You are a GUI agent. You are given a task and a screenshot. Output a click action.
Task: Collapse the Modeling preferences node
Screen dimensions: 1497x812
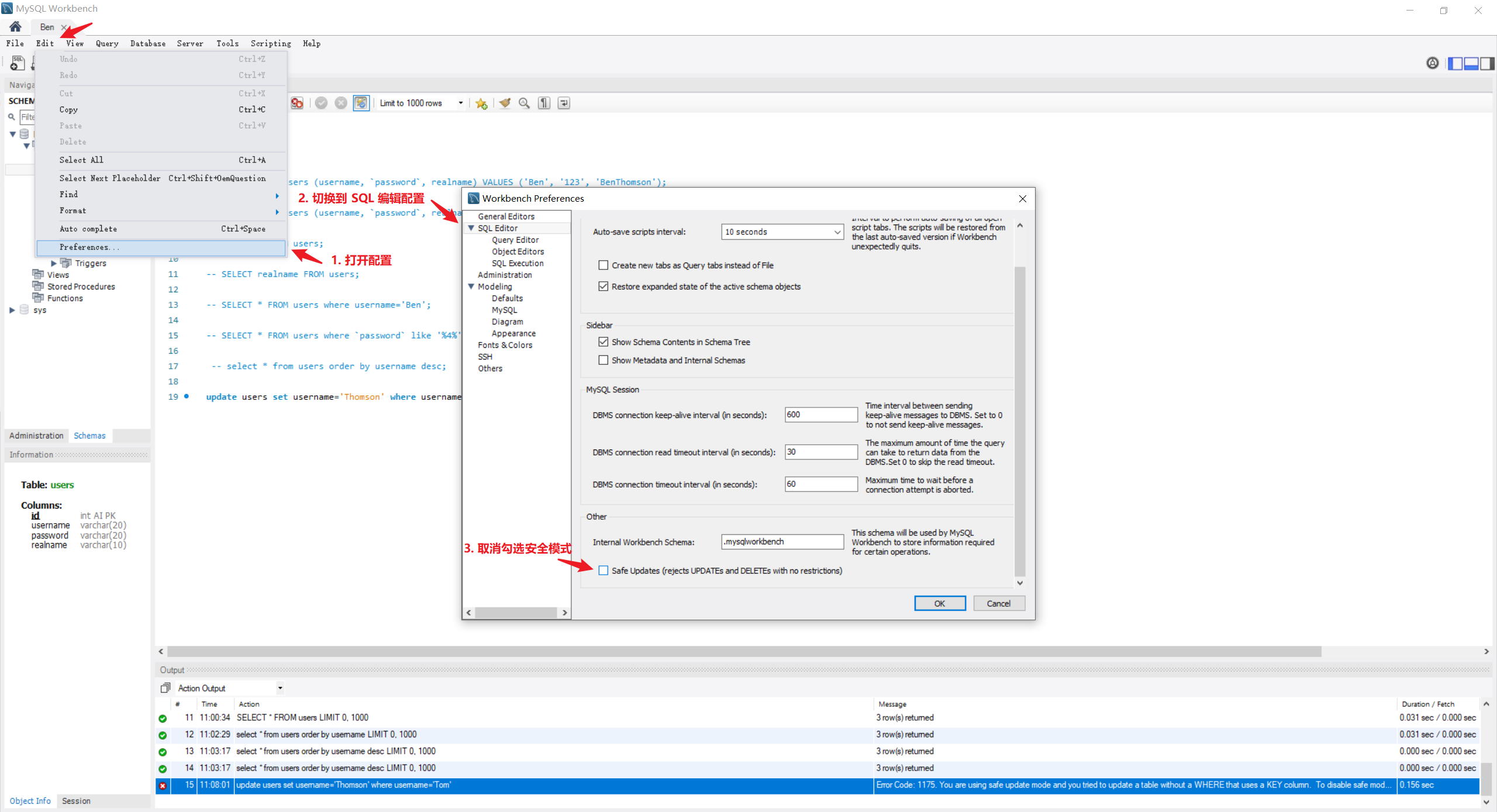coord(471,286)
